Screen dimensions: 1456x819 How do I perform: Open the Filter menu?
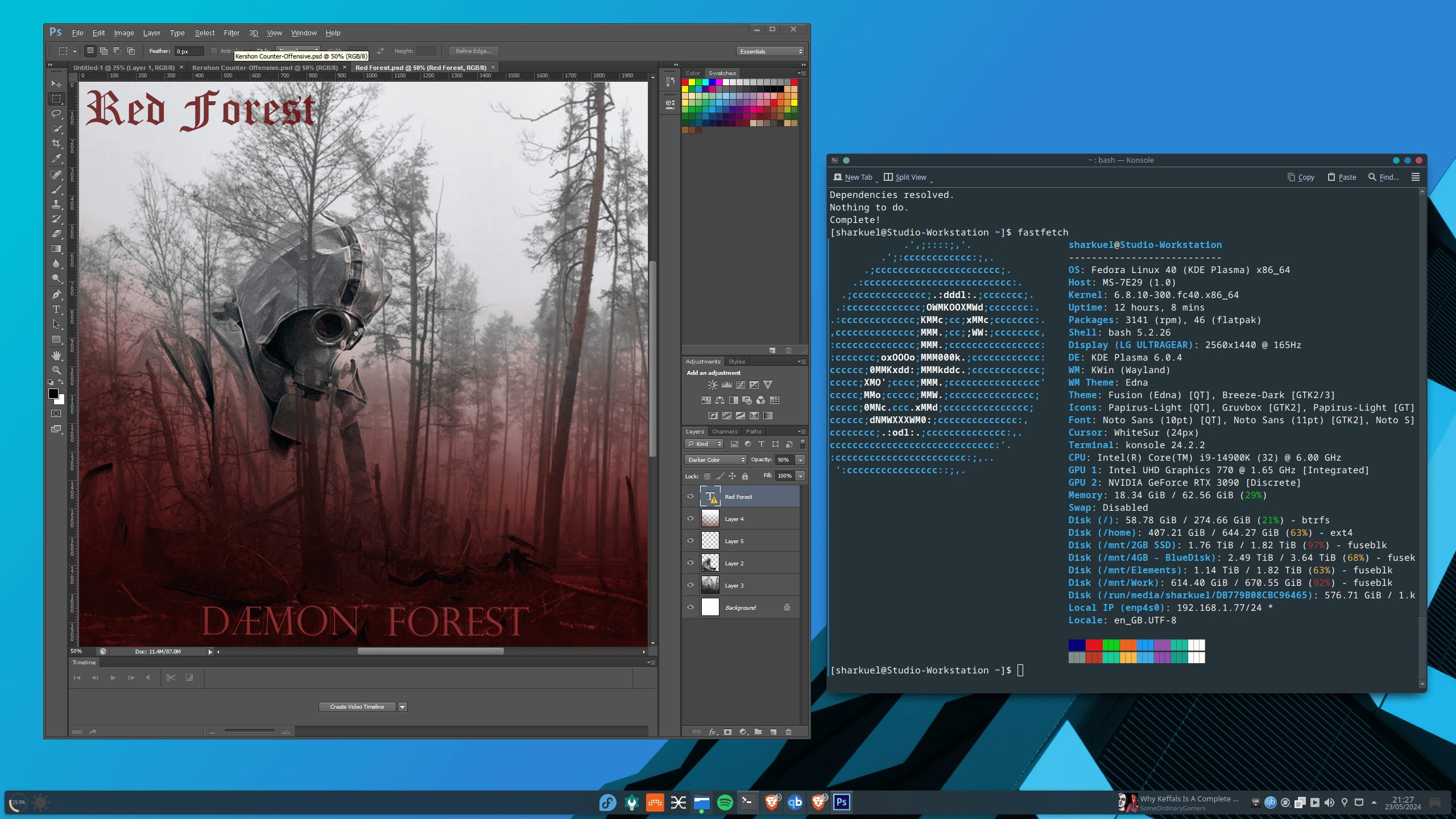coord(231,33)
